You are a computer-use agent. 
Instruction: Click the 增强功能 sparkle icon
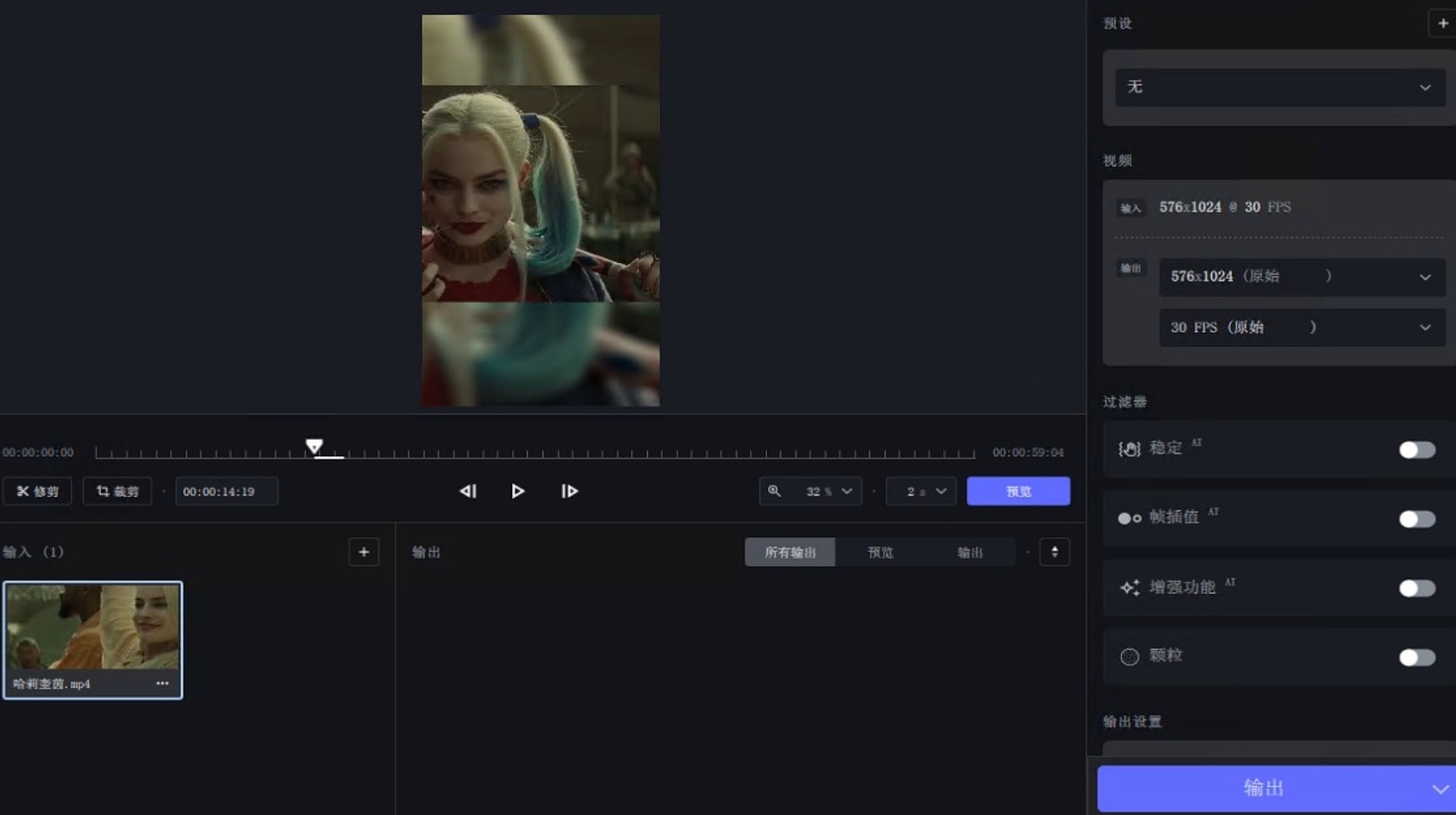[1129, 588]
